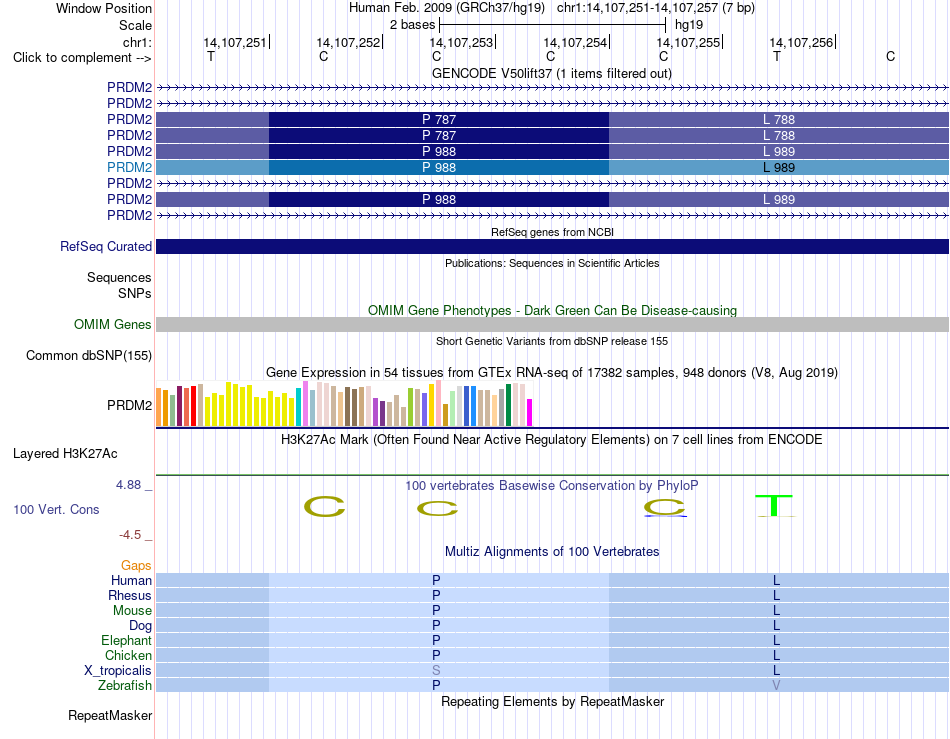Screen dimensions: 950x739
Task: Click the Human species label
Action: click(x=131, y=580)
